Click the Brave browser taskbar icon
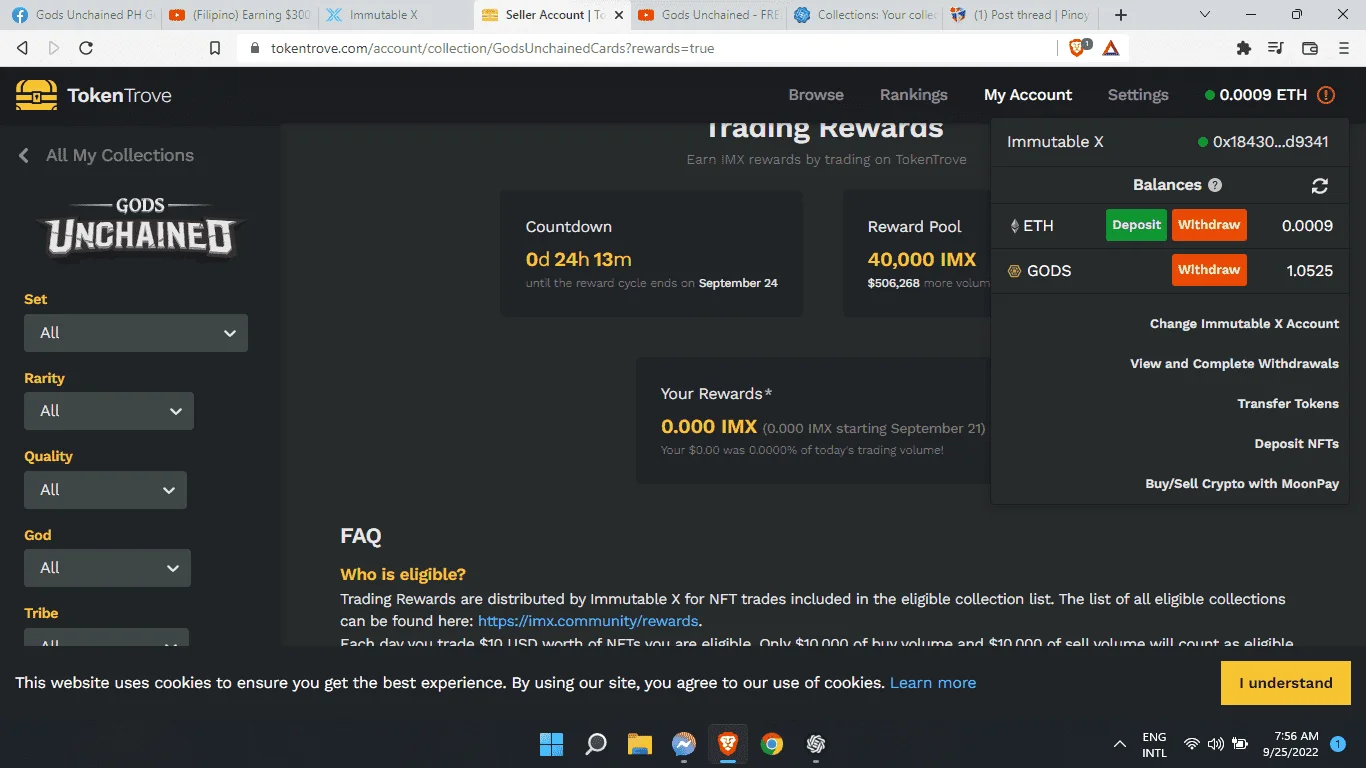The height and width of the screenshot is (768, 1366). click(728, 744)
